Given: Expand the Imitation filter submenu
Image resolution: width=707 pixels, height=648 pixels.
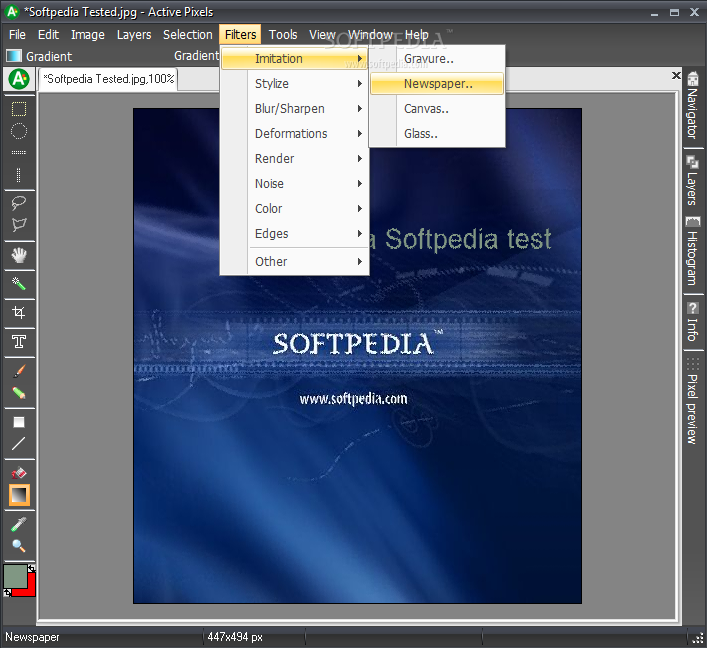Looking at the screenshot, I should coord(294,59).
